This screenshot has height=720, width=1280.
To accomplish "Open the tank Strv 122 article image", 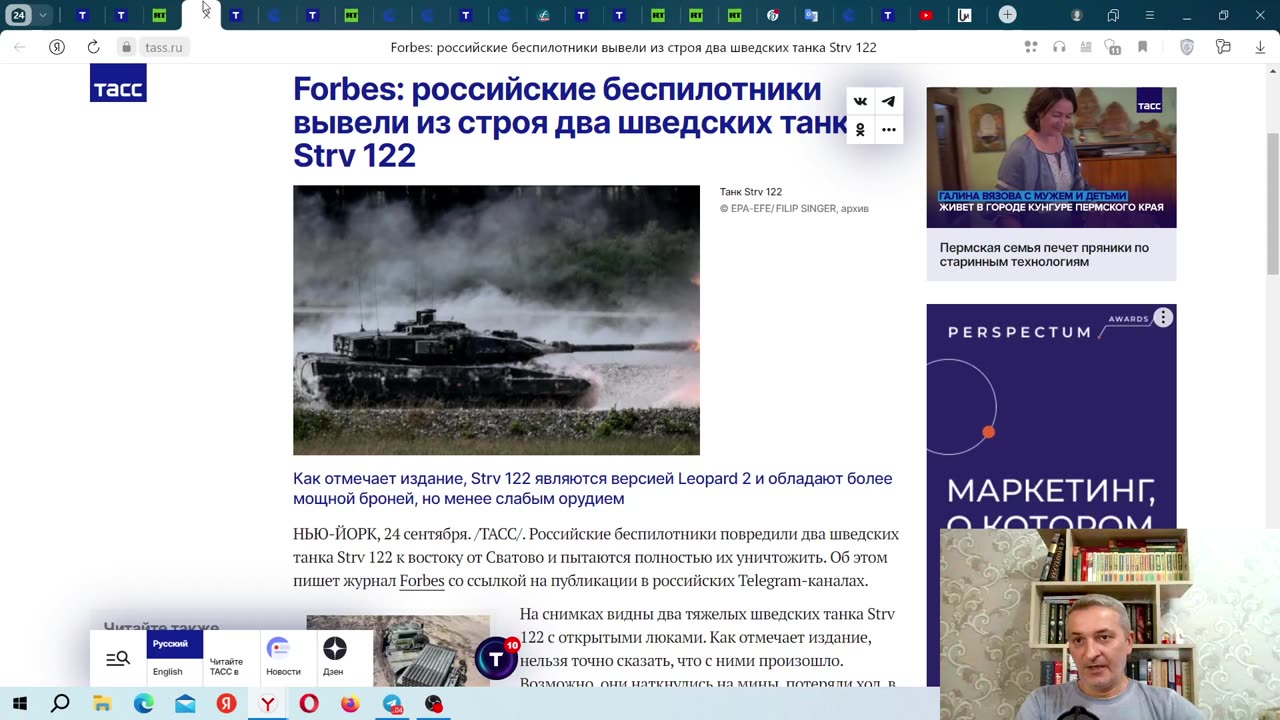I will [x=496, y=320].
